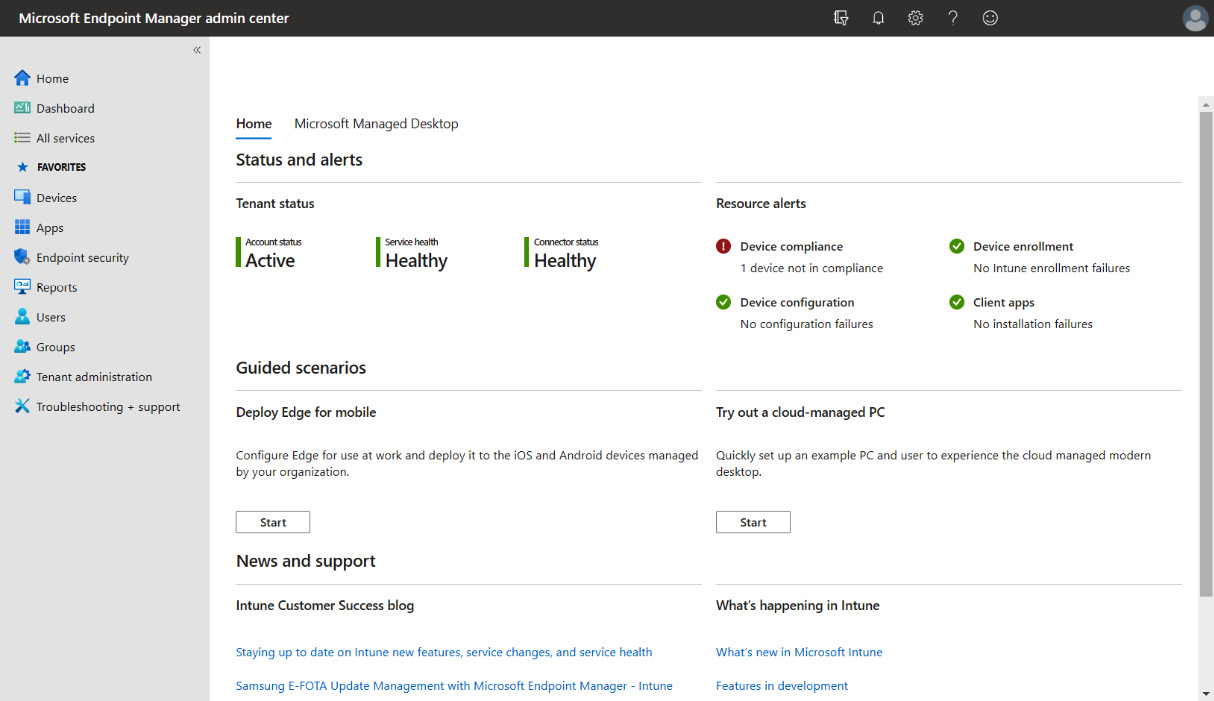Screen dimensions: 1214x701
Task: Select the Groups people icon
Action: pyautogui.click(x=22, y=347)
